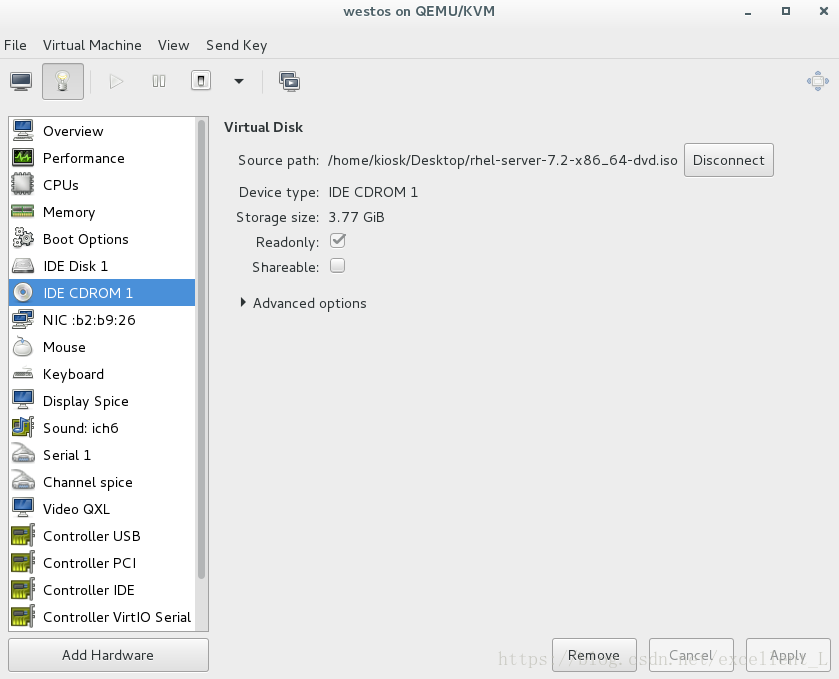
Task: Select Serial 1 device
Action: [x=102, y=455]
